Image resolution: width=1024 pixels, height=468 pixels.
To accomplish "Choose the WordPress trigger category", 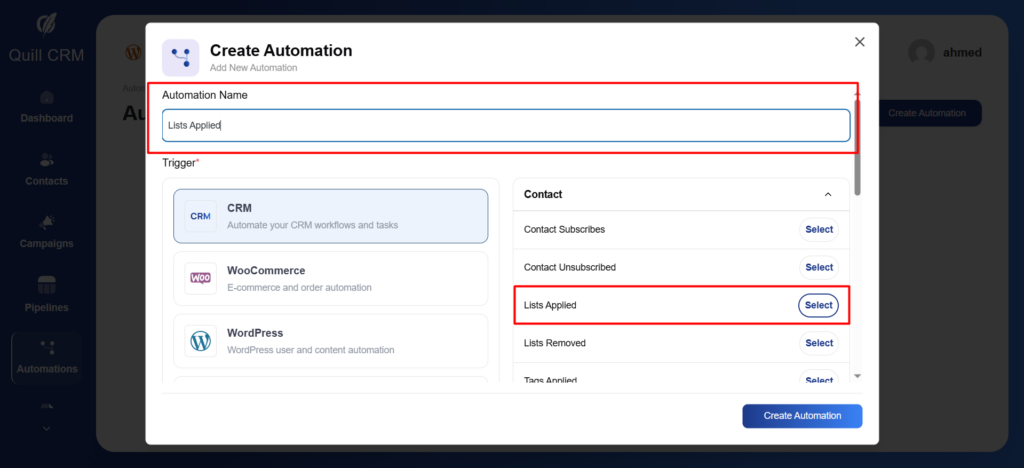I will tap(330, 341).
